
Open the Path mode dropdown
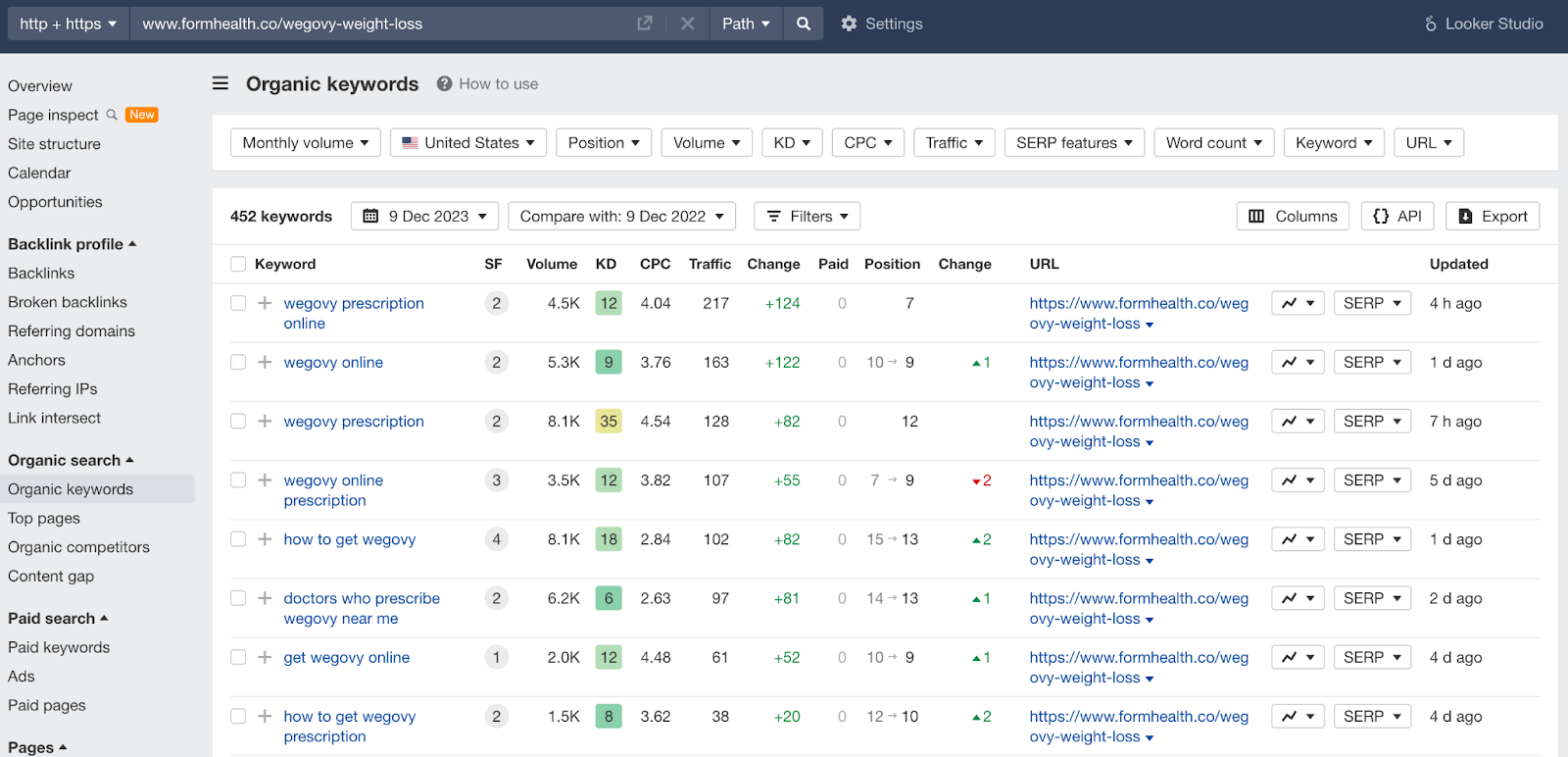[746, 24]
